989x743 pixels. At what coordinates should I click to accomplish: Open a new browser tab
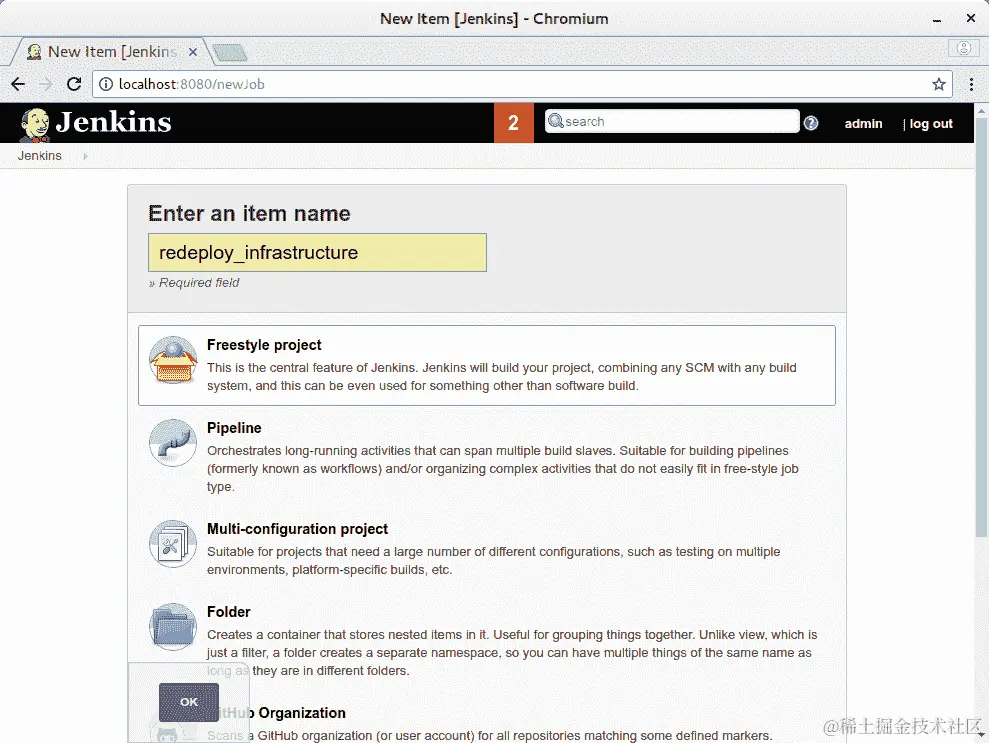pos(230,53)
